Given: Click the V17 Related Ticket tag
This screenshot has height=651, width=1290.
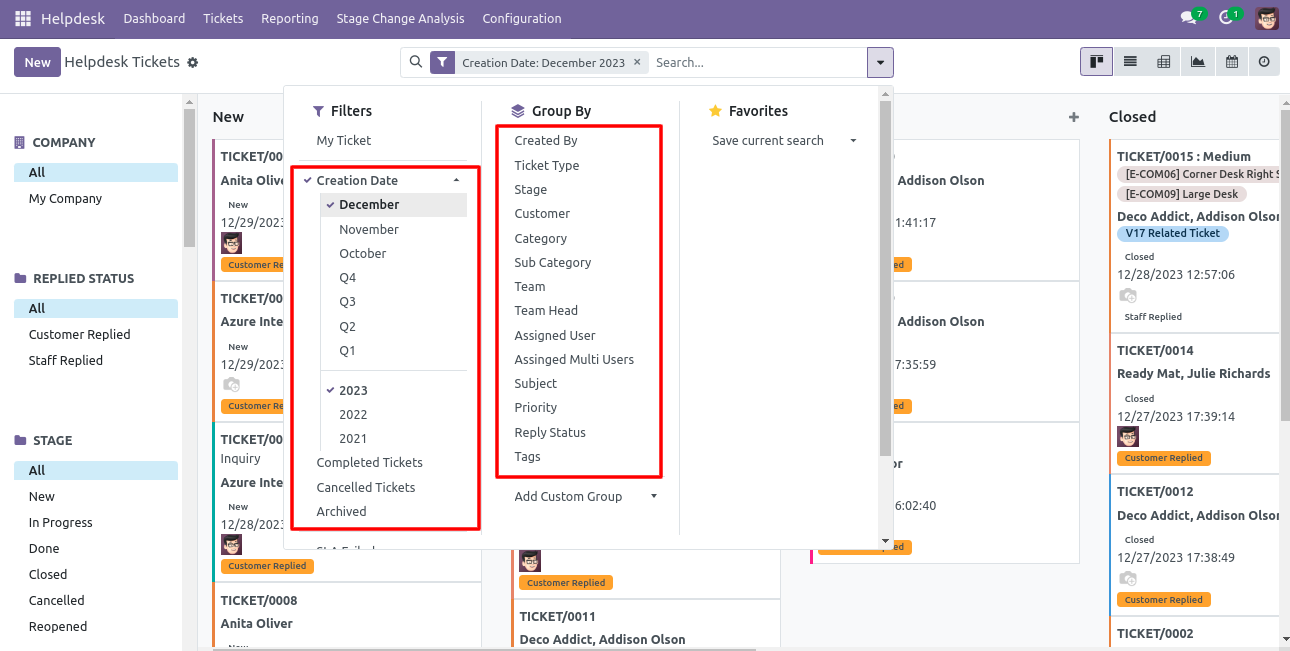Looking at the screenshot, I should 1173,233.
